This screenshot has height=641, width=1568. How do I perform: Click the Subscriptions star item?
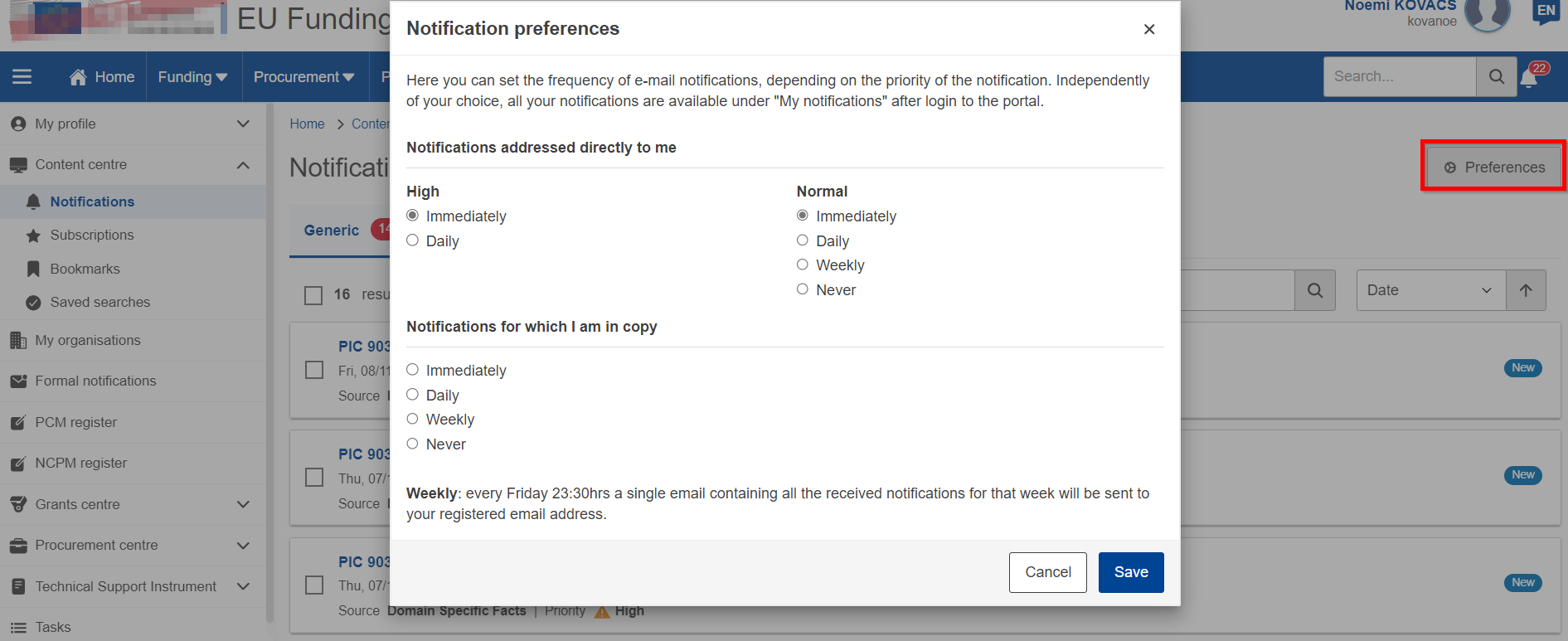91,235
